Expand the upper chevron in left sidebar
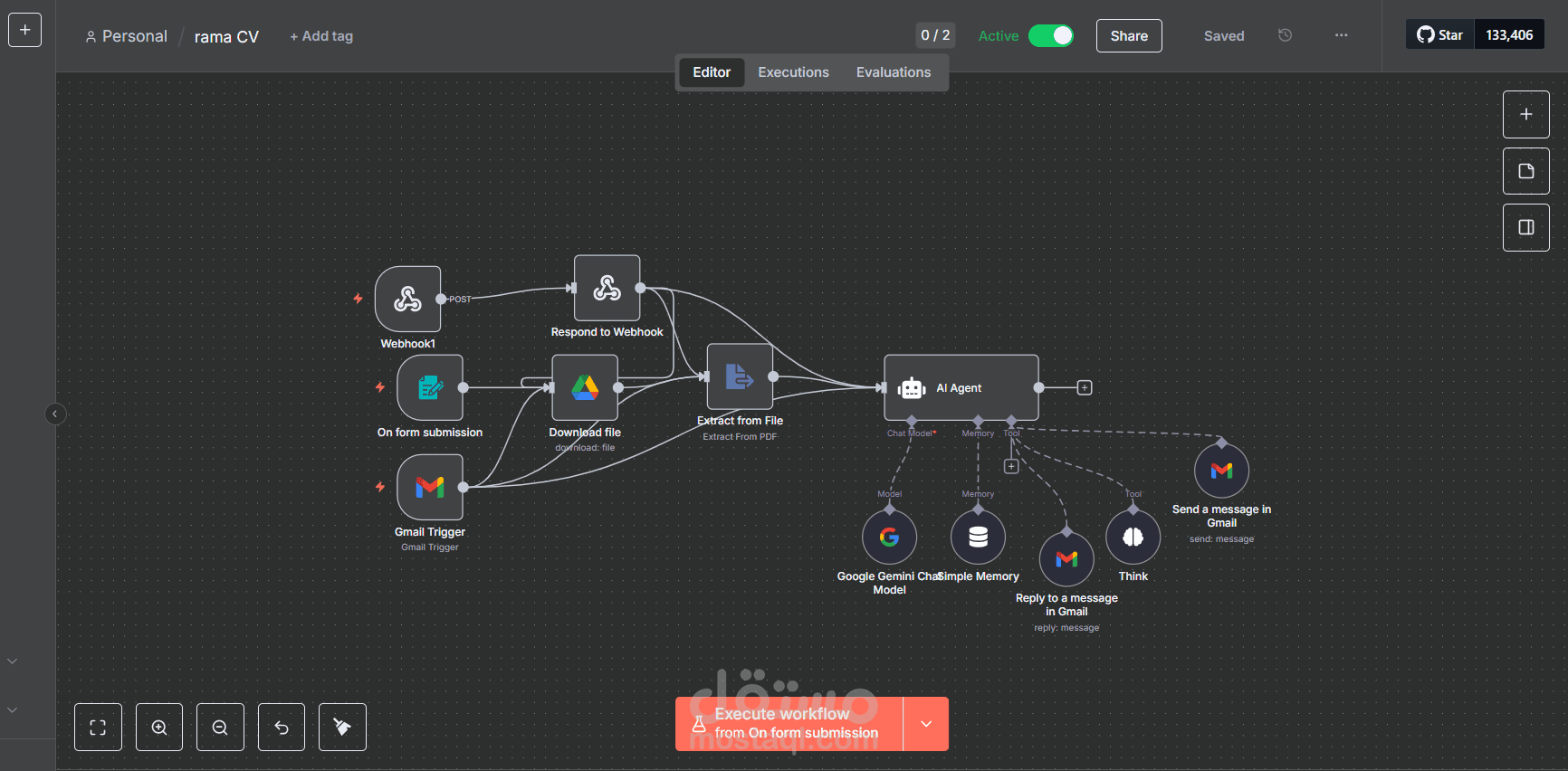 (x=13, y=662)
